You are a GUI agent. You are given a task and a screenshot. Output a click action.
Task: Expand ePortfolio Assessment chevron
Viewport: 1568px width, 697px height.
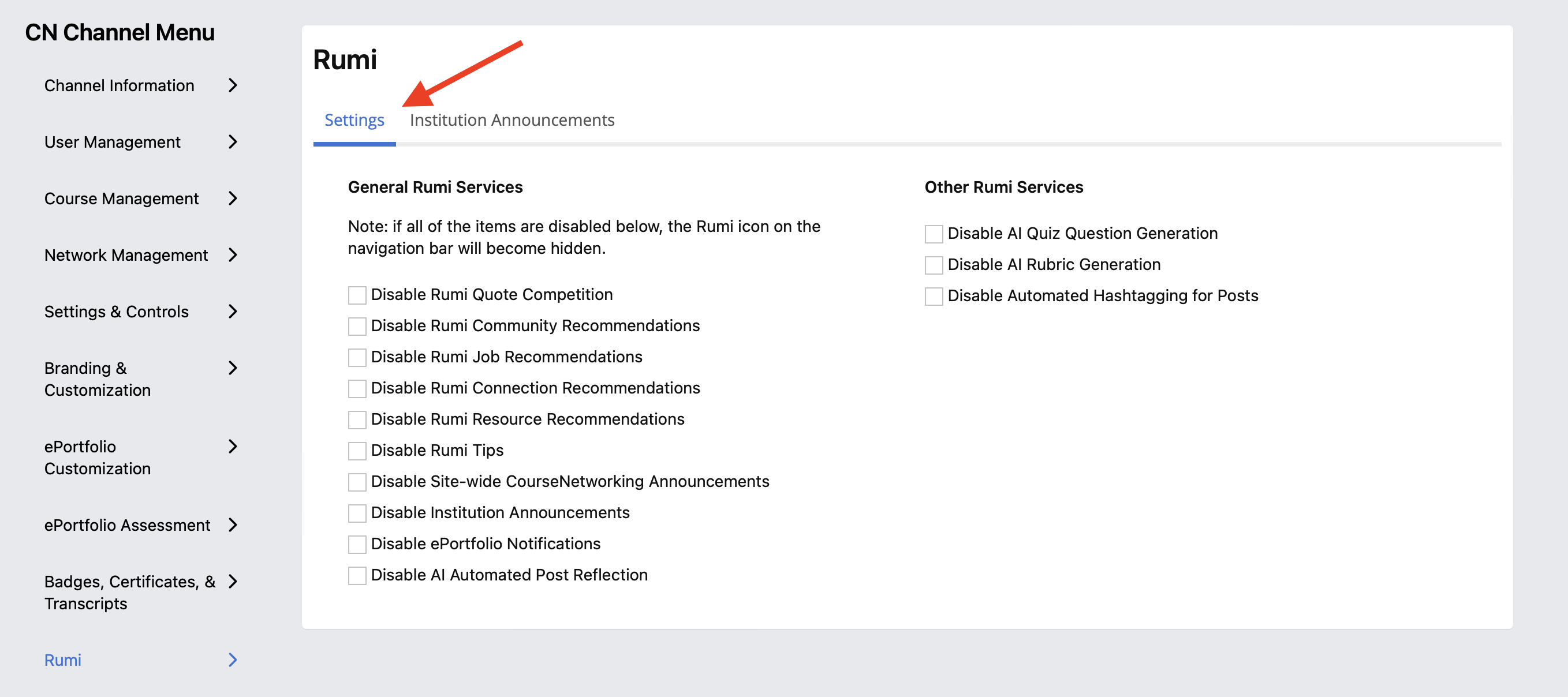(x=233, y=525)
